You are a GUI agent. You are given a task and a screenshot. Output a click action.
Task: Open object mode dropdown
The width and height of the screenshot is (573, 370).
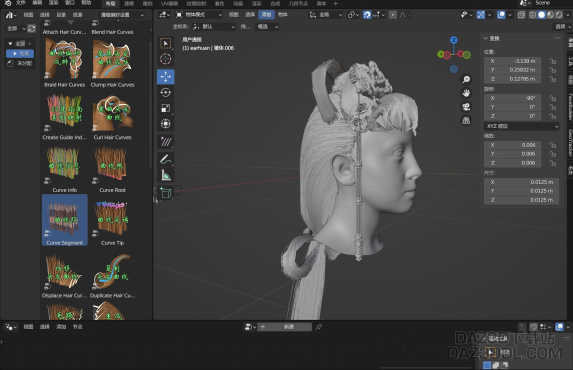199,15
